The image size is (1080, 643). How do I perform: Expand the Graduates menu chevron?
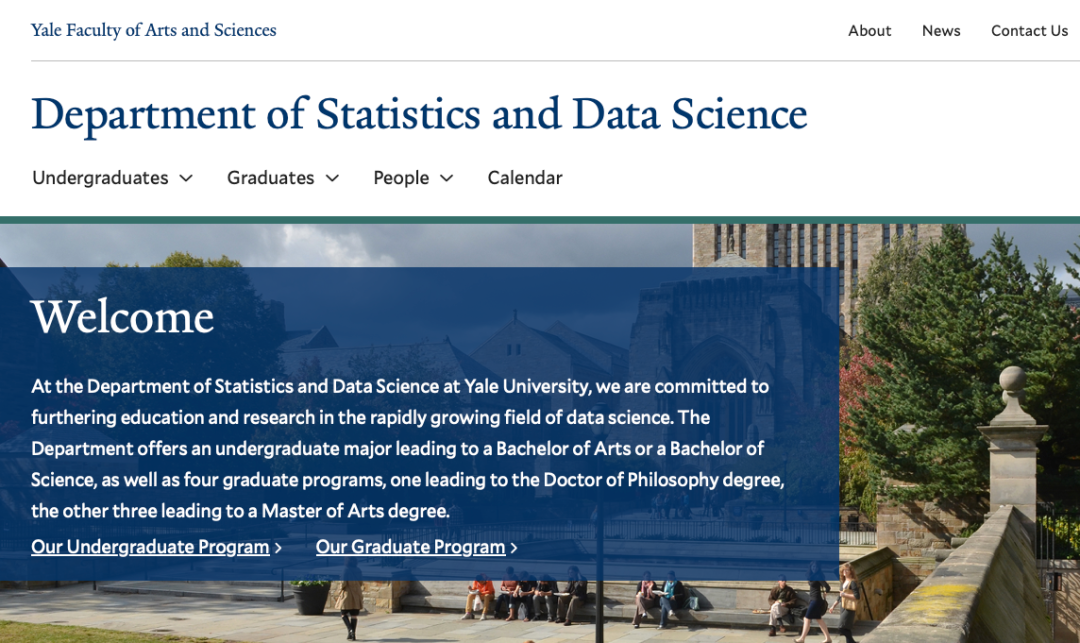[332, 178]
